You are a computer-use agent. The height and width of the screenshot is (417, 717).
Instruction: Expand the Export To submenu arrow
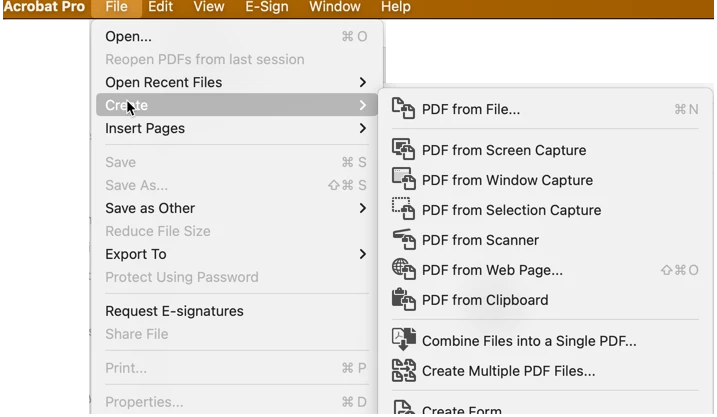click(x=363, y=254)
